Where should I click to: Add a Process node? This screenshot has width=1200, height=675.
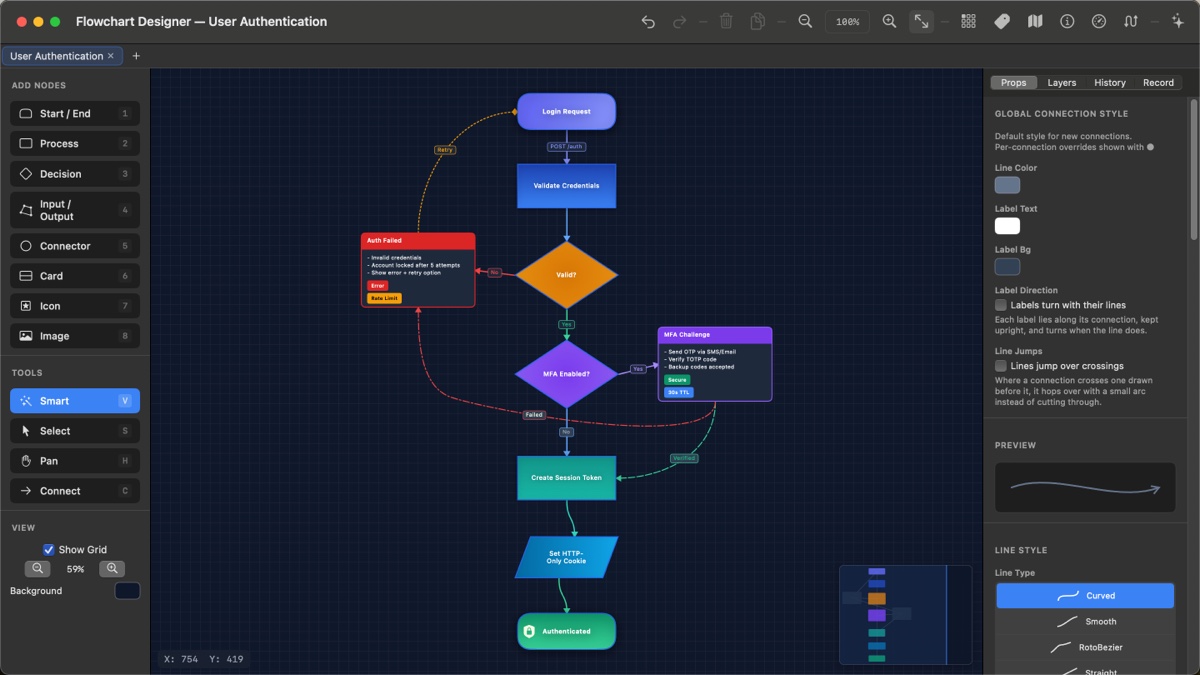[x=75, y=144]
